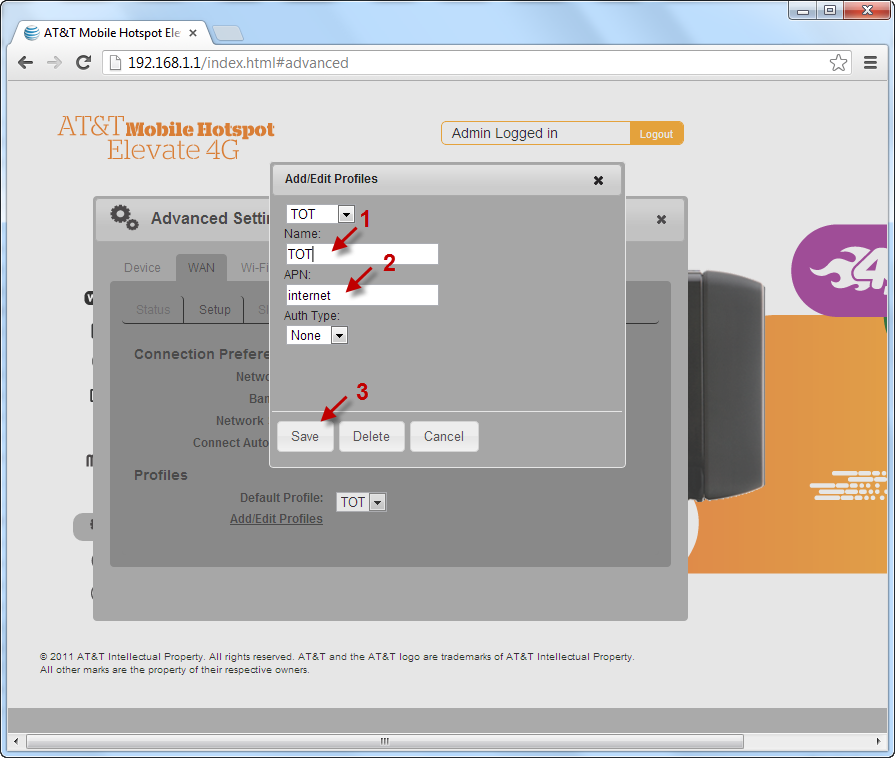This screenshot has height=758, width=895.
Task: Click the horizontal scrollbar thumb
Action: 385,741
